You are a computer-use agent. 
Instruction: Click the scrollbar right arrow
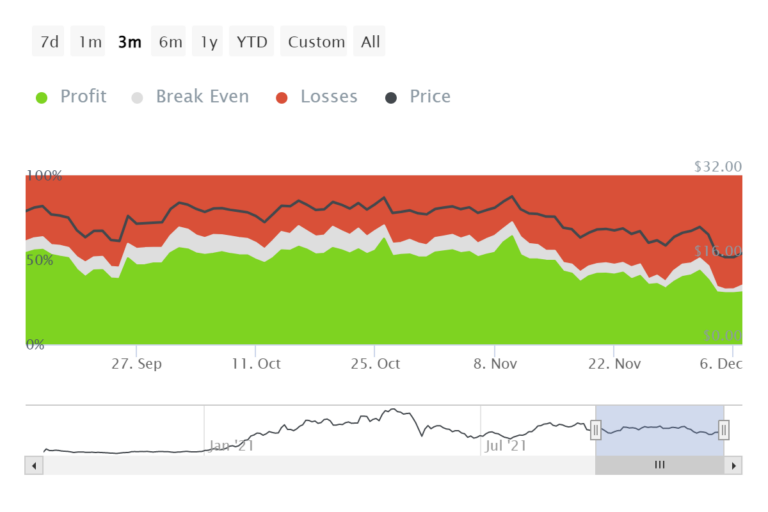tap(734, 465)
